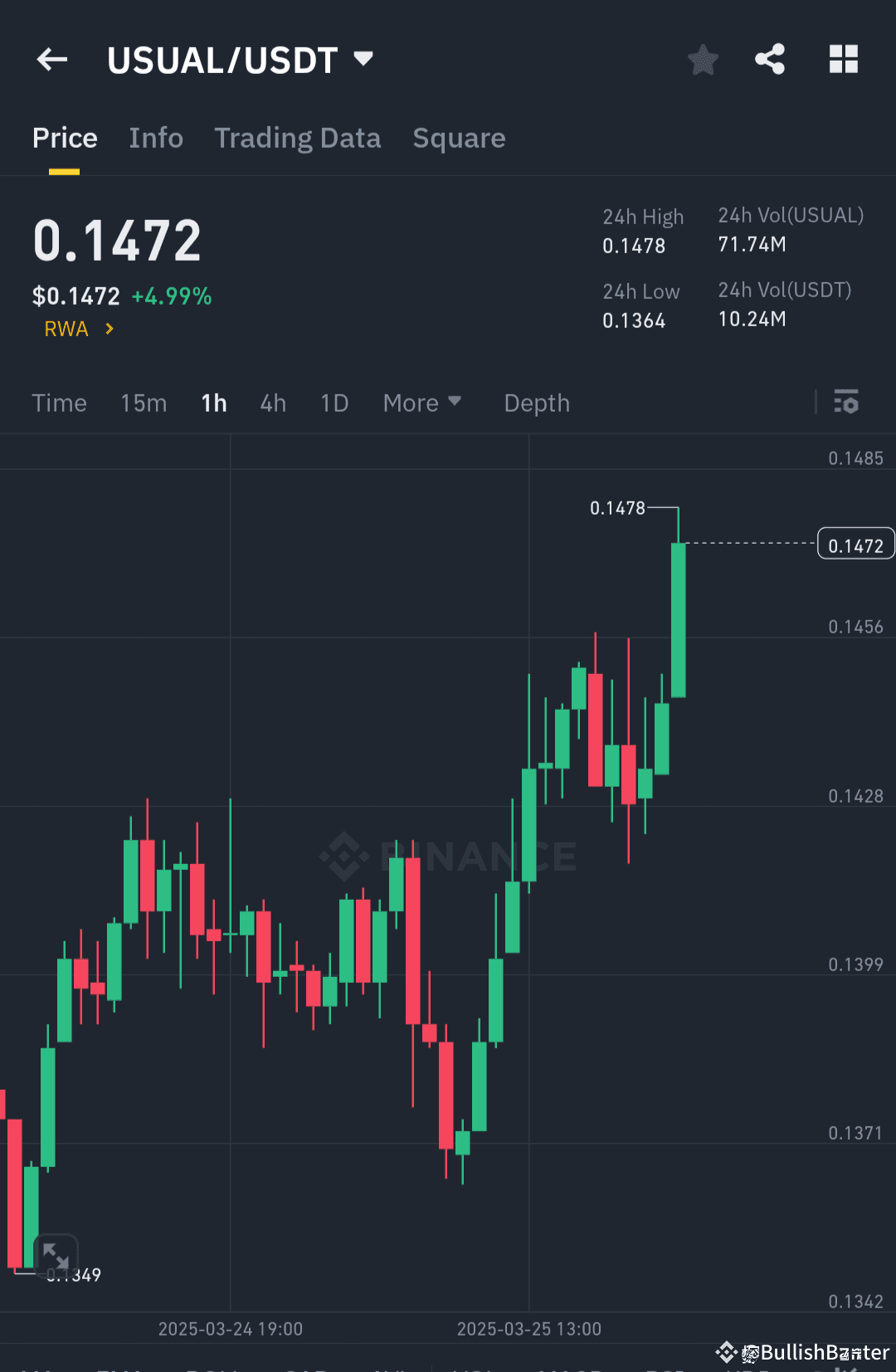
Task: Star the USUAL/USDT pair as favorite
Action: [x=703, y=59]
